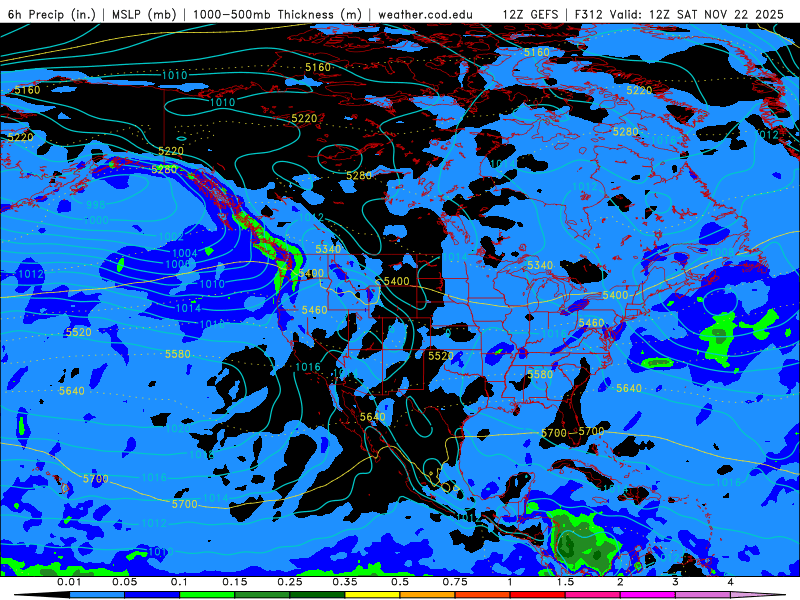Click the magenta 2 inch legend swatch
This screenshot has width=800, height=600.
[648, 595]
